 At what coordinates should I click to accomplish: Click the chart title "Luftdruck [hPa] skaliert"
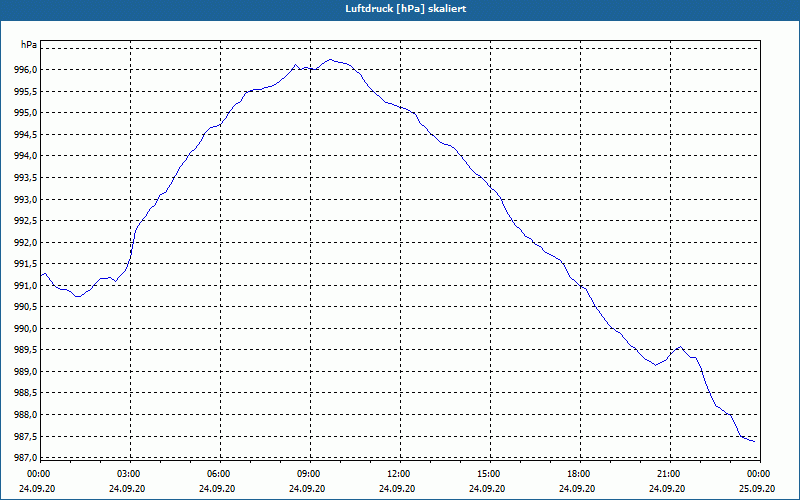coord(406,9)
